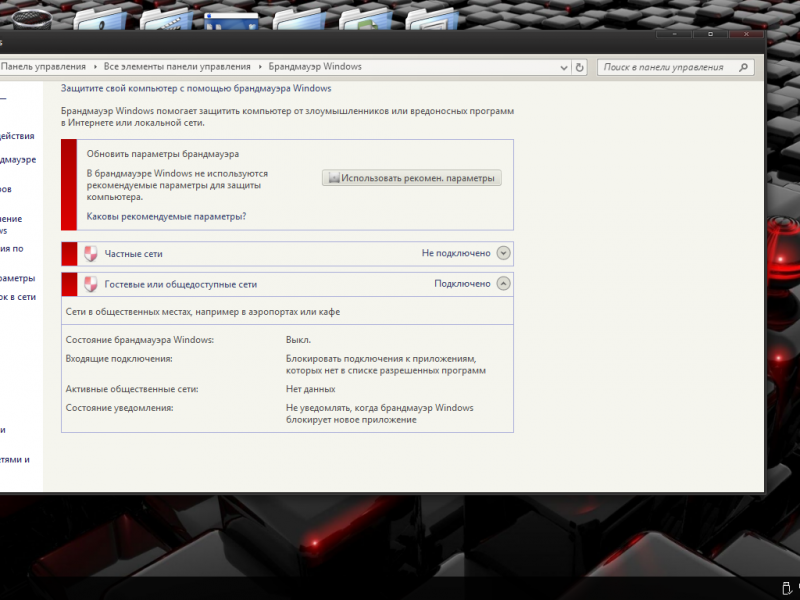This screenshot has width=800, height=600.
Task: Open Каковы рекомендуемые параметры? link
Action: [x=166, y=216]
